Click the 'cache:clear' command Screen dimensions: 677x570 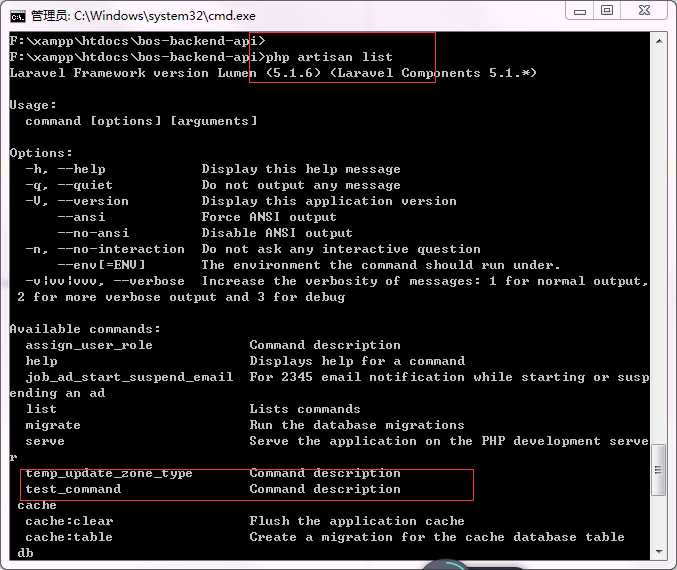[69, 521]
